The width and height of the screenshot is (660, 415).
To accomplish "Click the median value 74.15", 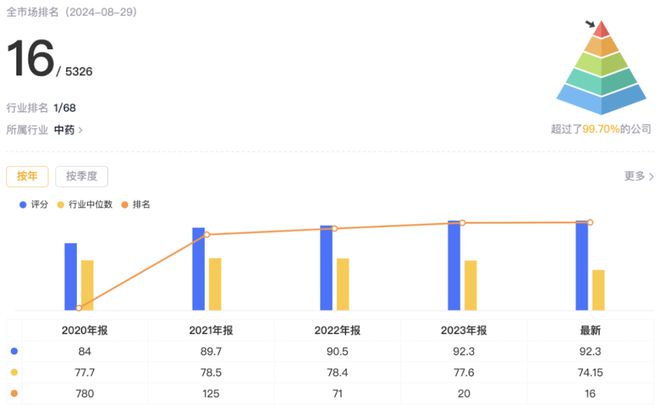I will 590,372.
